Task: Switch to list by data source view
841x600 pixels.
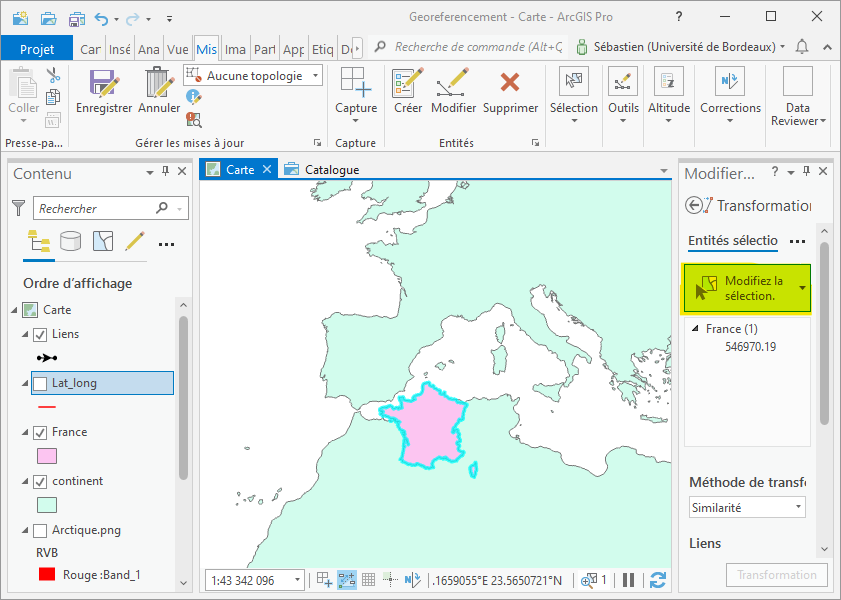Action: pyautogui.click(x=71, y=241)
